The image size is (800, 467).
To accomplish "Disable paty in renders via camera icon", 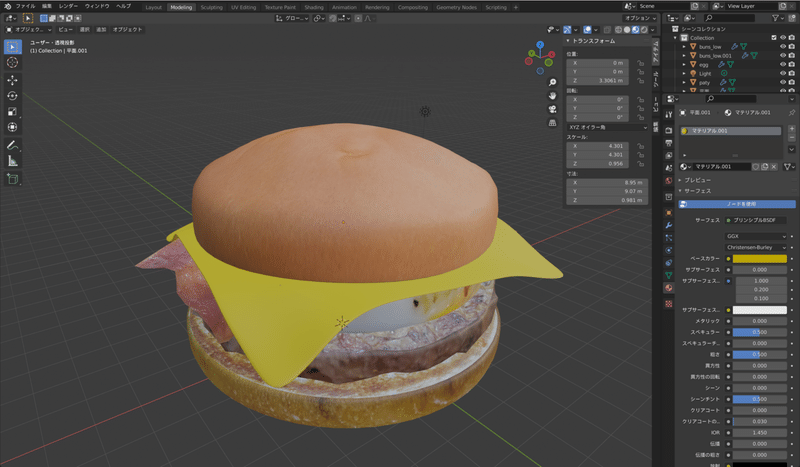I will 791,82.
